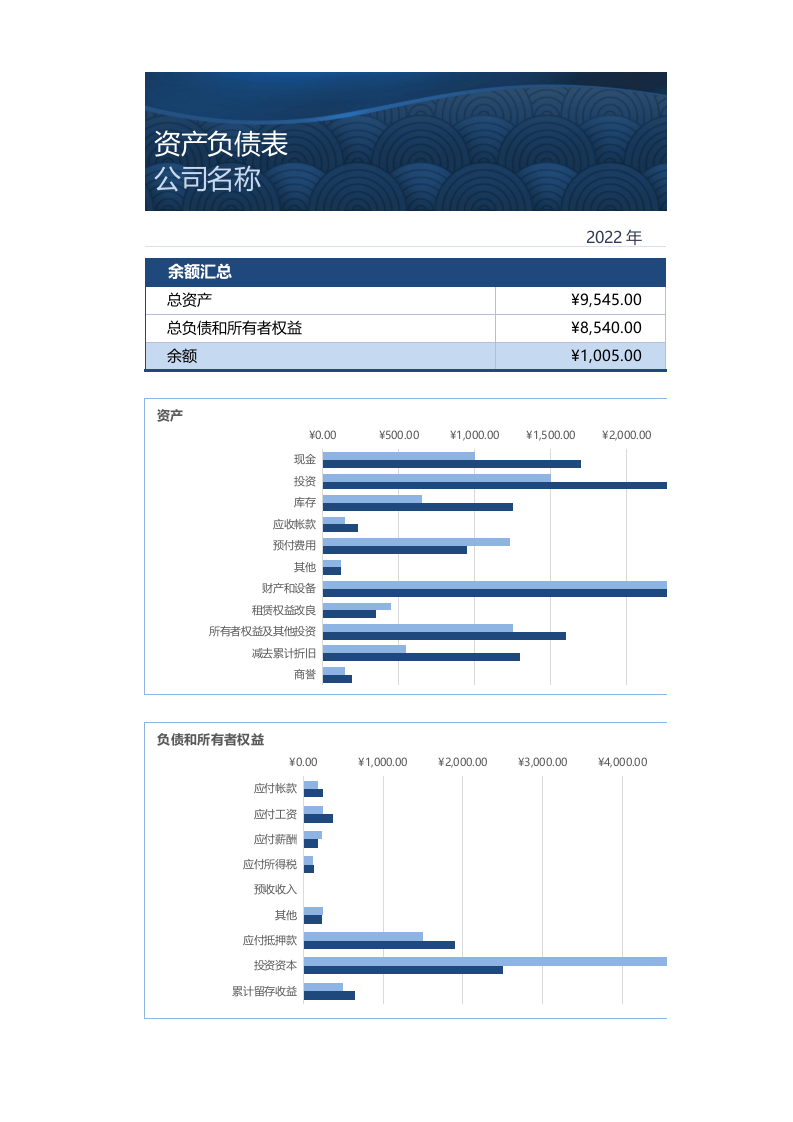
Task: Select the light blue 投资资本 bar
Action: (485, 961)
